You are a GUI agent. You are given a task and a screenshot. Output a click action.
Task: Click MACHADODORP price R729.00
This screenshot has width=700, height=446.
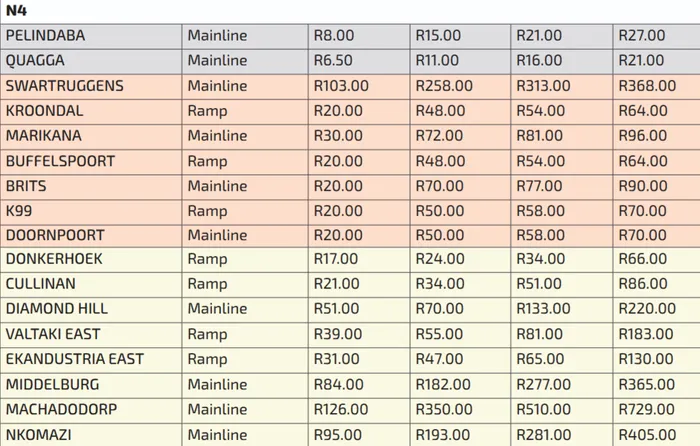[643, 409]
